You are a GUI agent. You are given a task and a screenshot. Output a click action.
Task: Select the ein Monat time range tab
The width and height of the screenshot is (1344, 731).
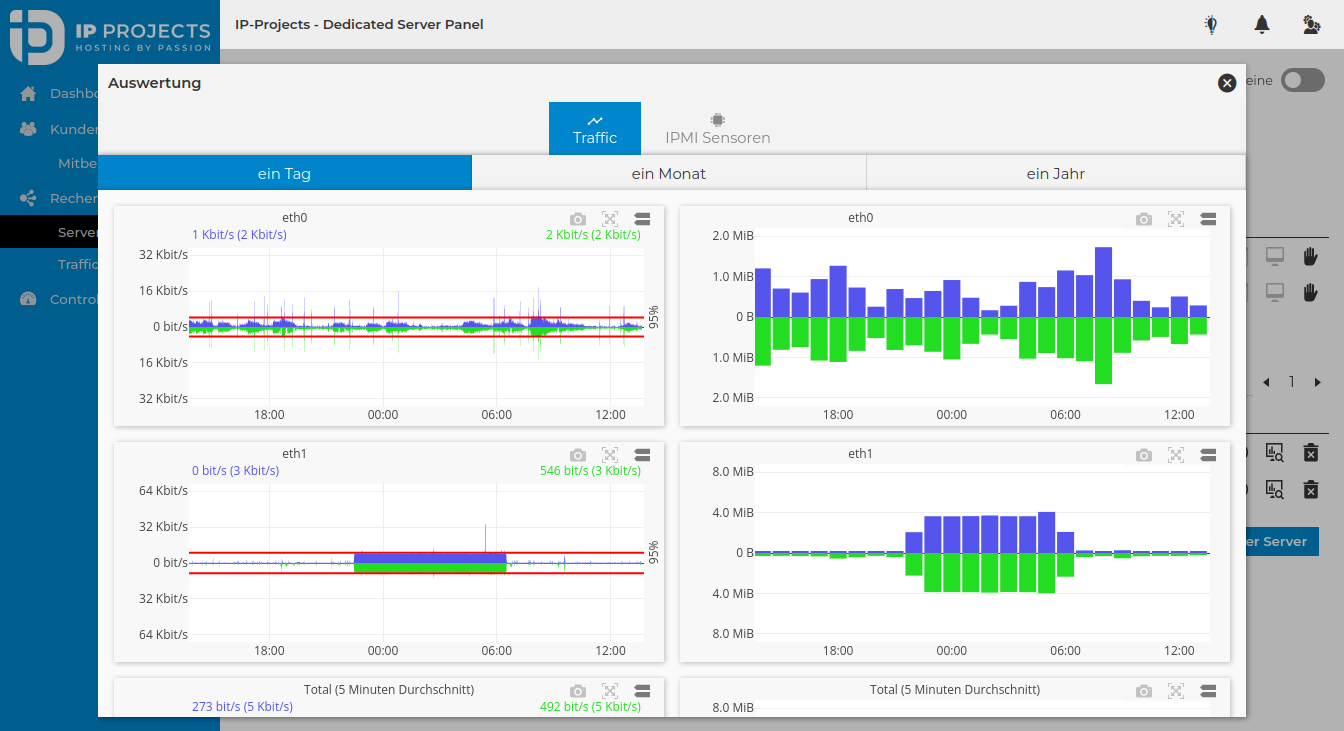coord(668,172)
